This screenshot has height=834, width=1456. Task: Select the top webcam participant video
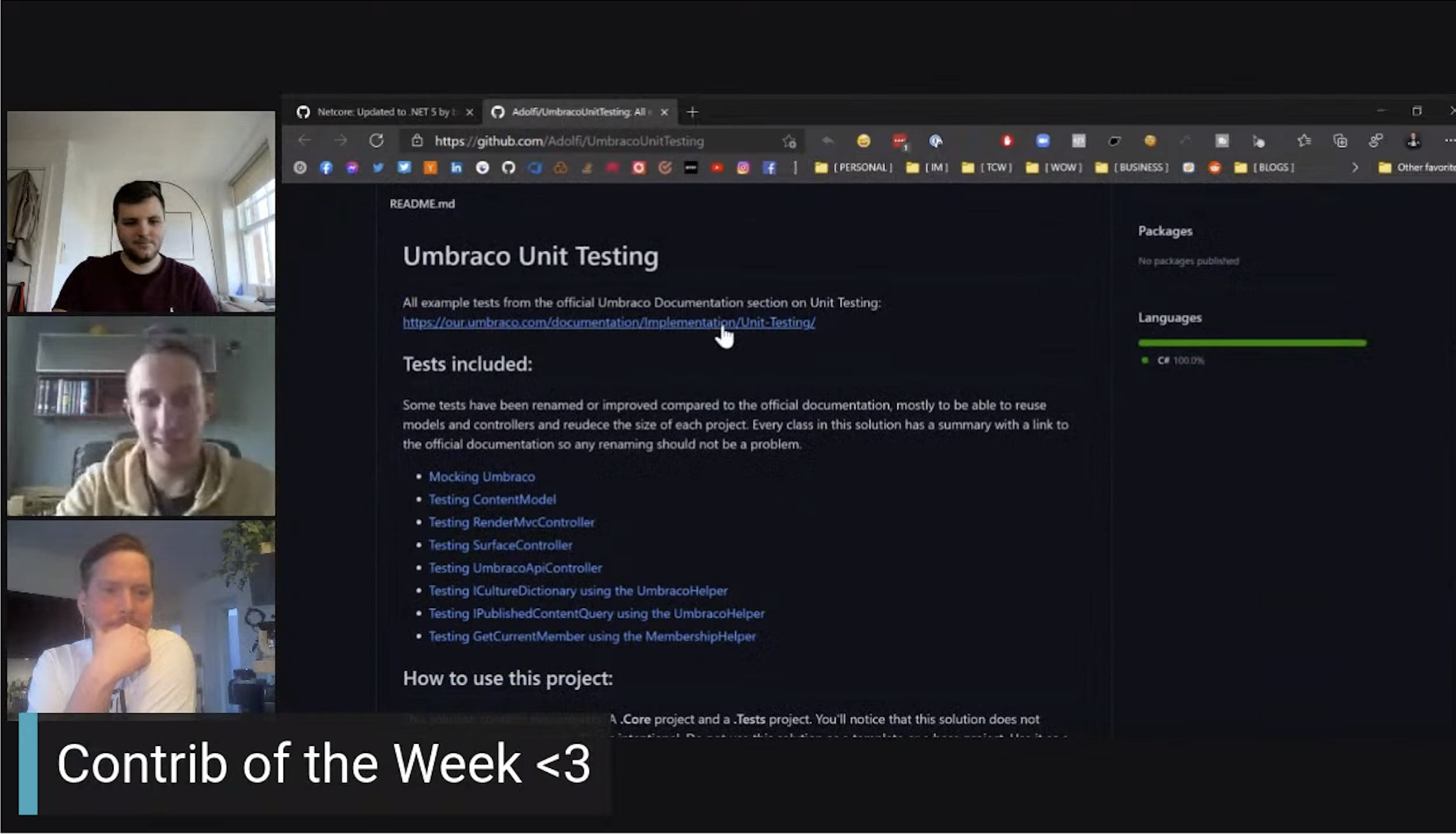[141, 212]
